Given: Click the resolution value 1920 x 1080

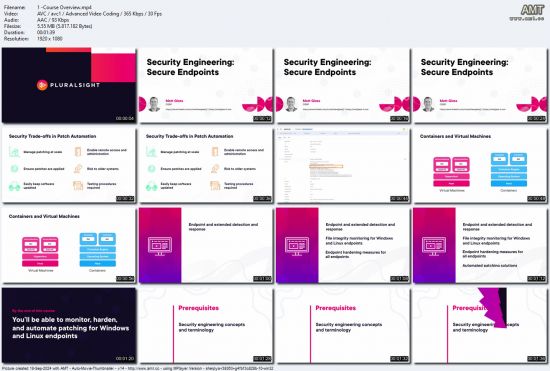Looking at the screenshot, I should (49, 39).
